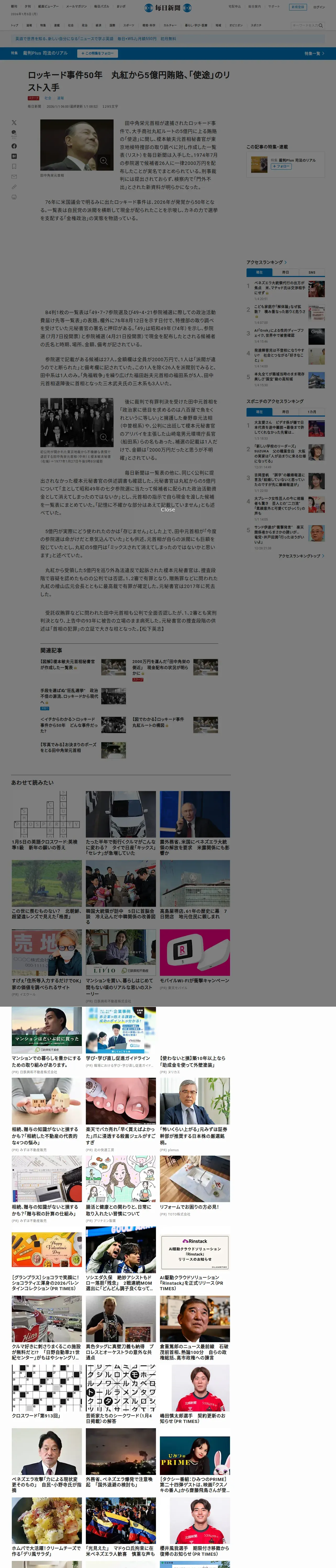
Task: Click the Close text on the overlay
Action: coord(168,510)
